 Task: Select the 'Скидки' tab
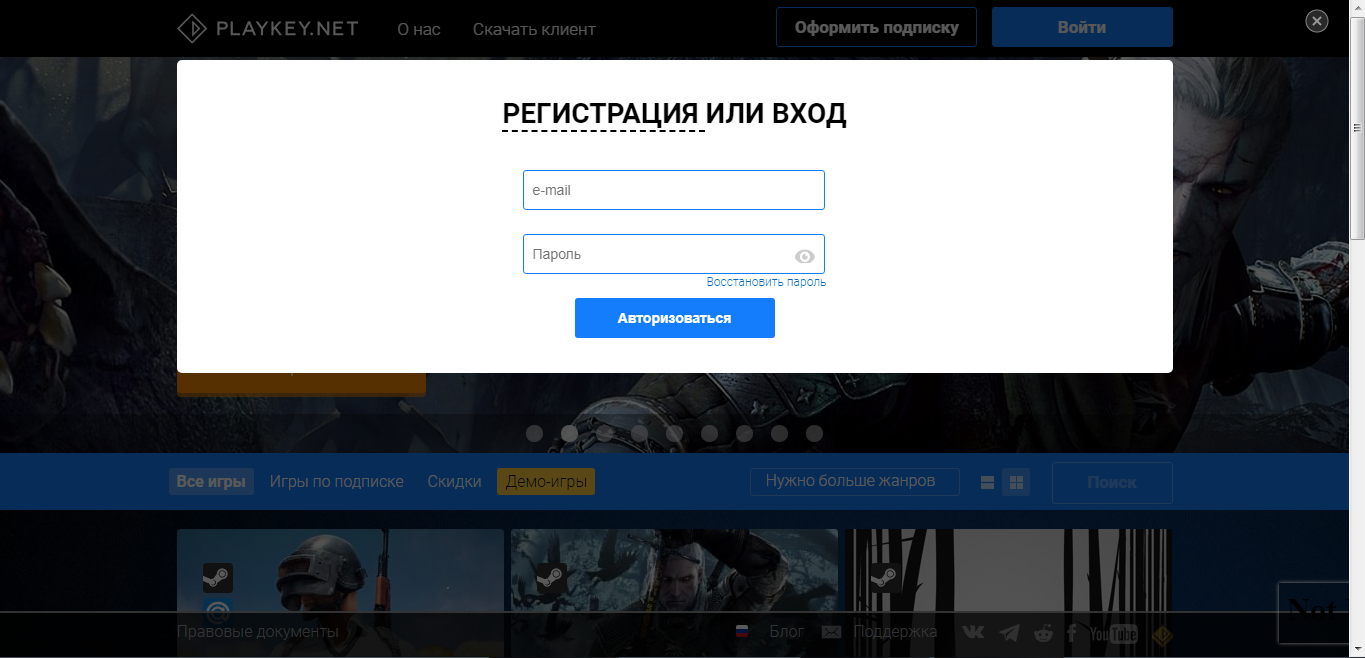[x=454, y=481]
